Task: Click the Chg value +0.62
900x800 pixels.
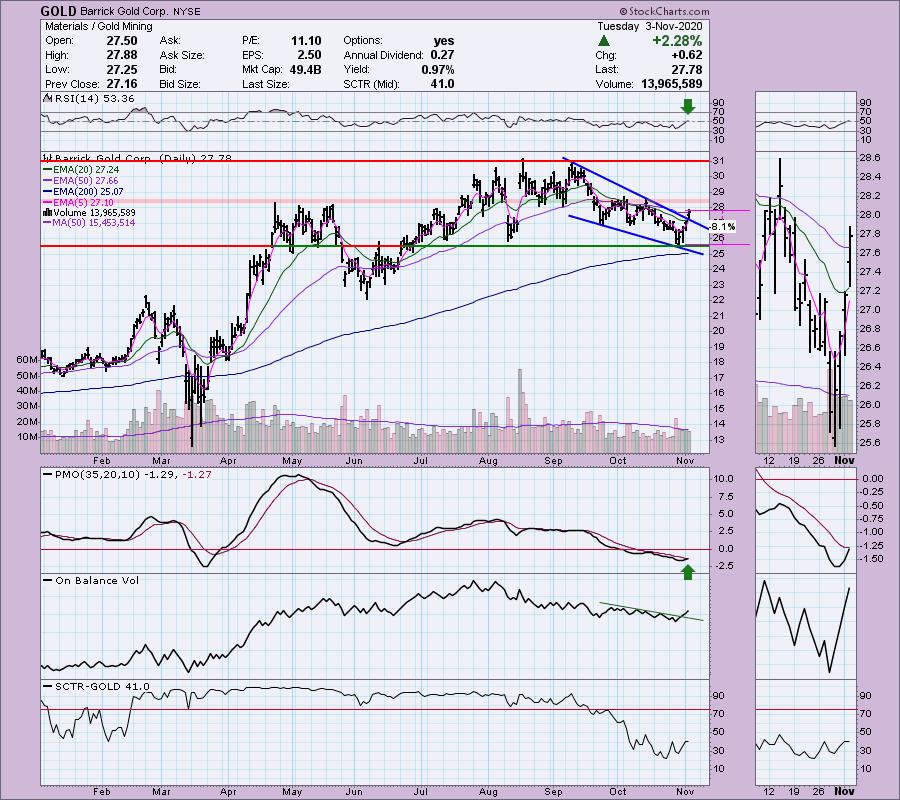Action: pyautogui.click(x=686, y=55)
